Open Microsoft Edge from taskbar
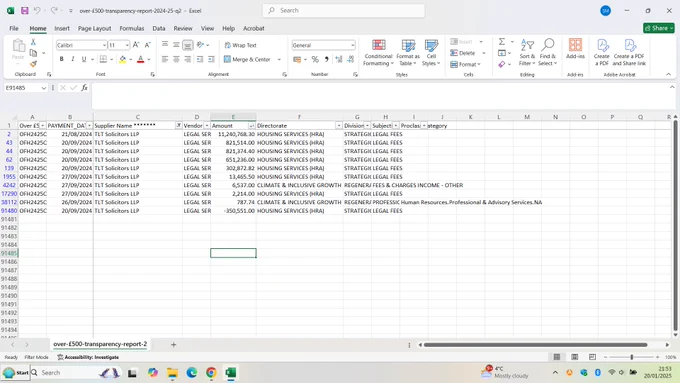 tap(192, 373)
